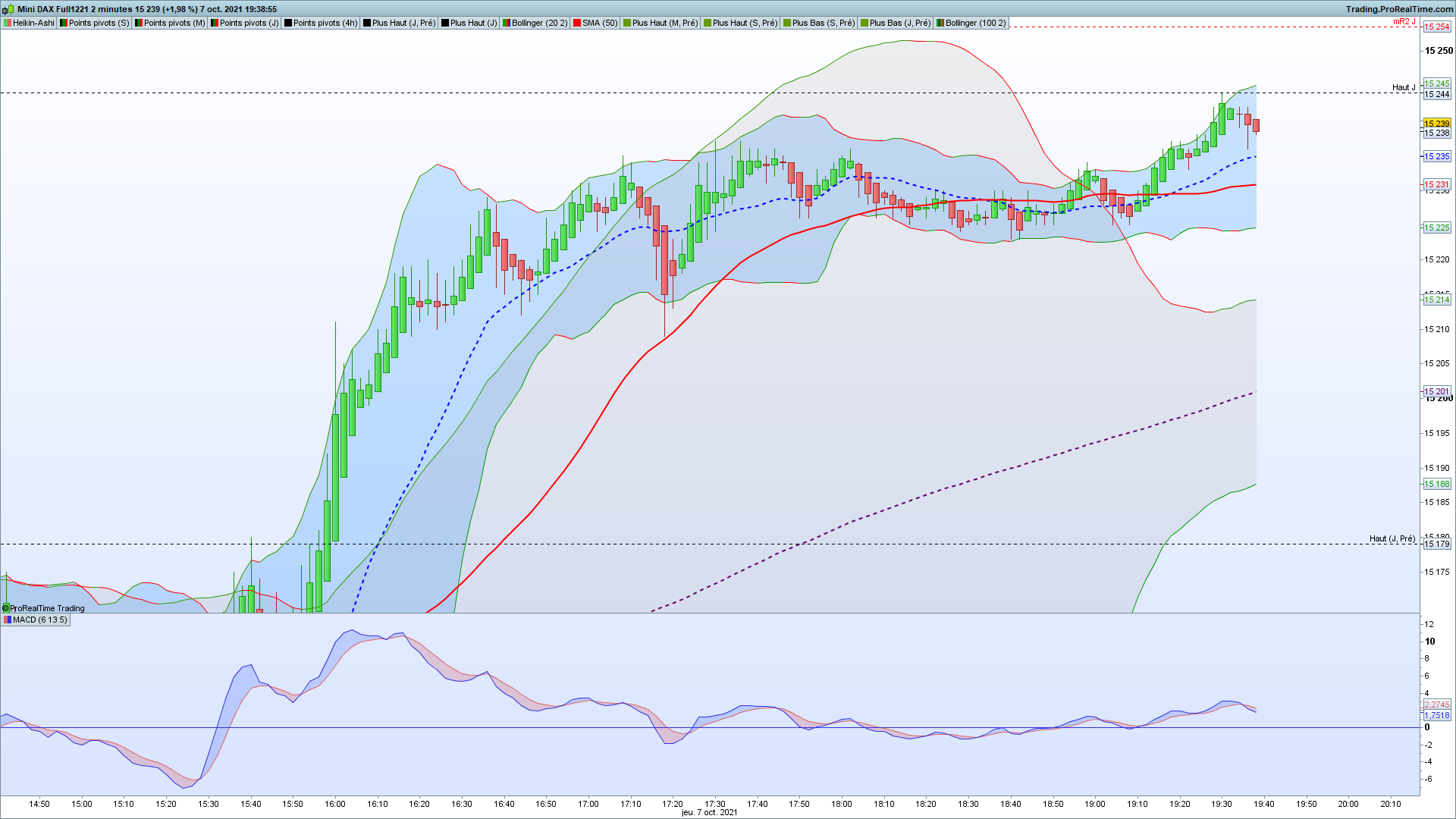Viewport: 1456px width, 819px height.
Task: Click current price label 15 239
Action: coord(1436,123)
